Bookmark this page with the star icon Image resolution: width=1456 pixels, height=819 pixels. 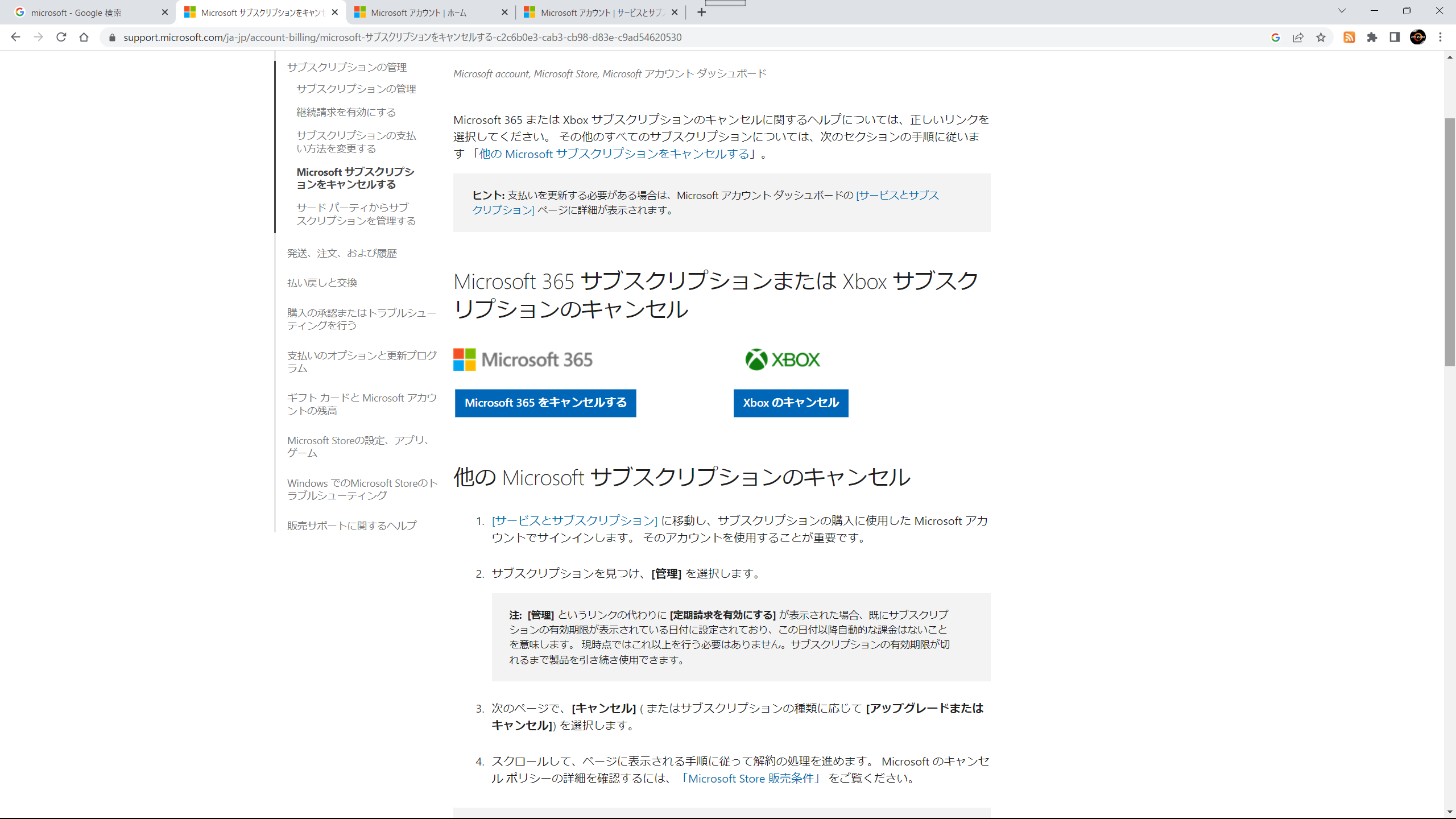(1321, 38)
